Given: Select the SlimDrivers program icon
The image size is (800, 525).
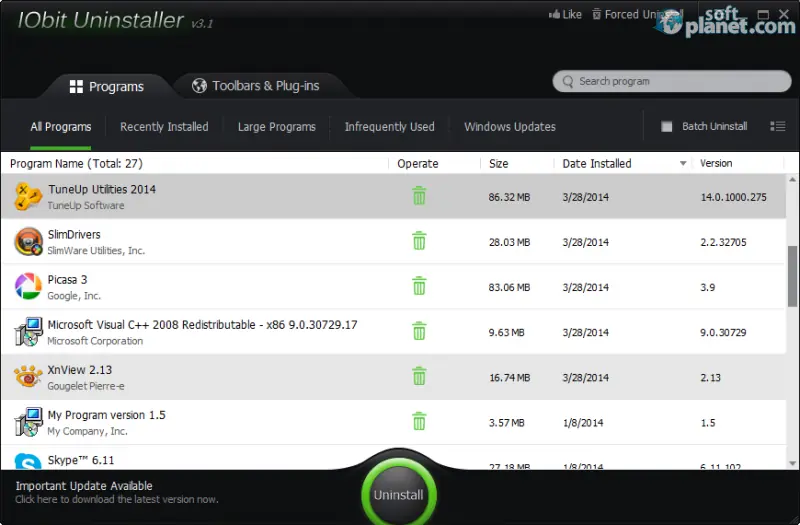Looking at the screenshot, I should pyautogui.click(x=28, y=241).
